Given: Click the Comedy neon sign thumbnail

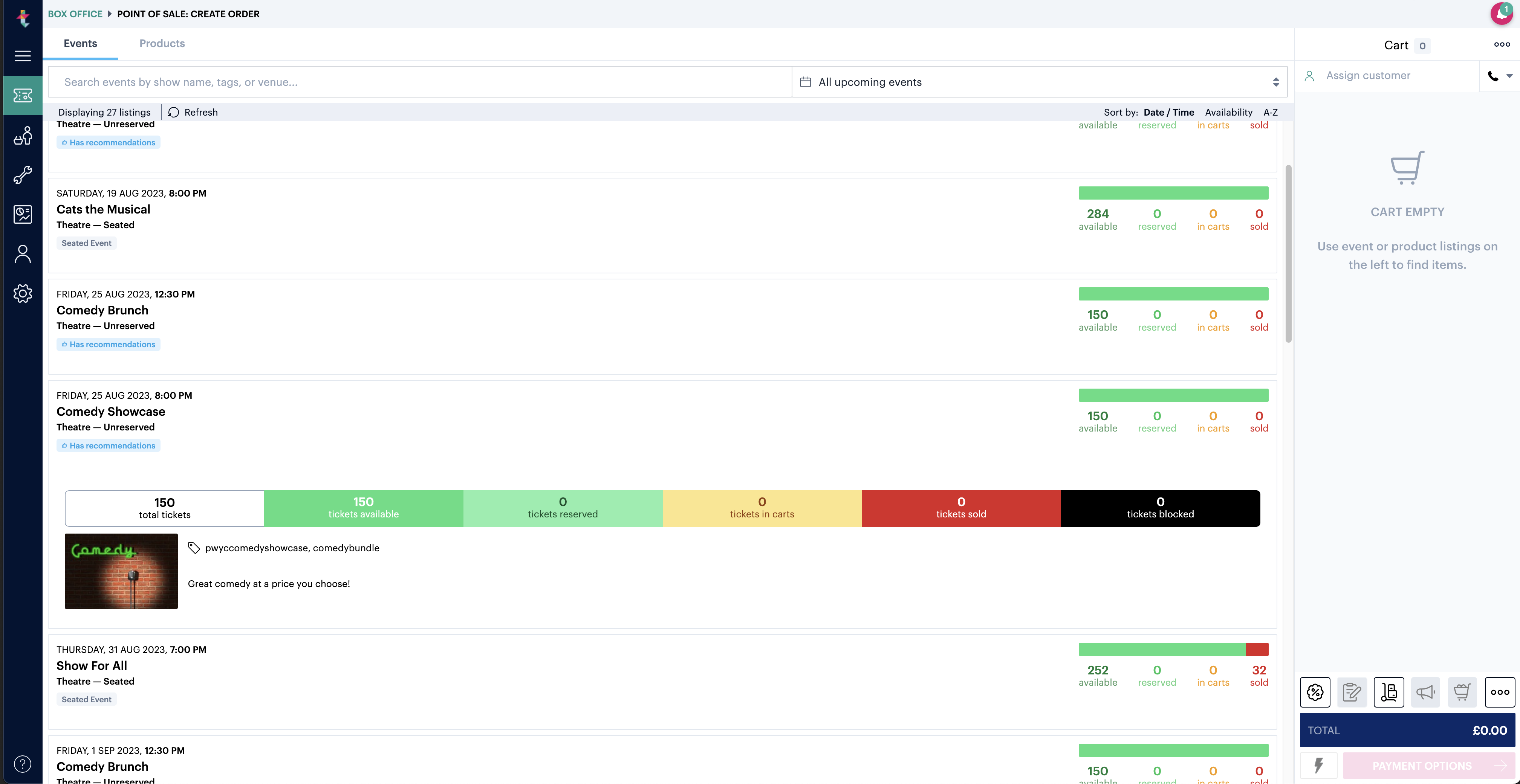Looking at the screenshot, I should (x=121, y=571).
